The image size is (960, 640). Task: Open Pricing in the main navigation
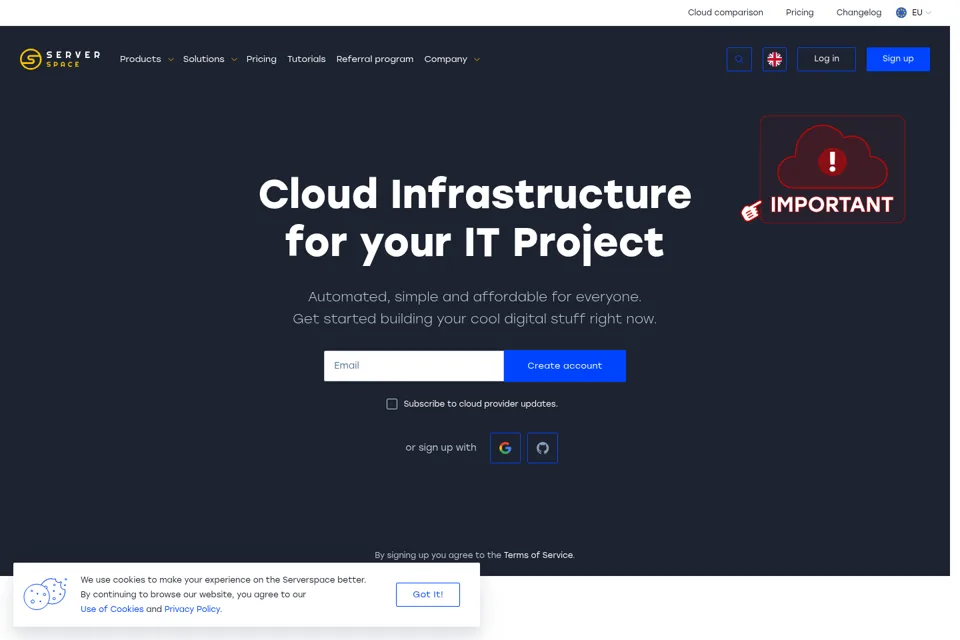(x=261, y=59)
